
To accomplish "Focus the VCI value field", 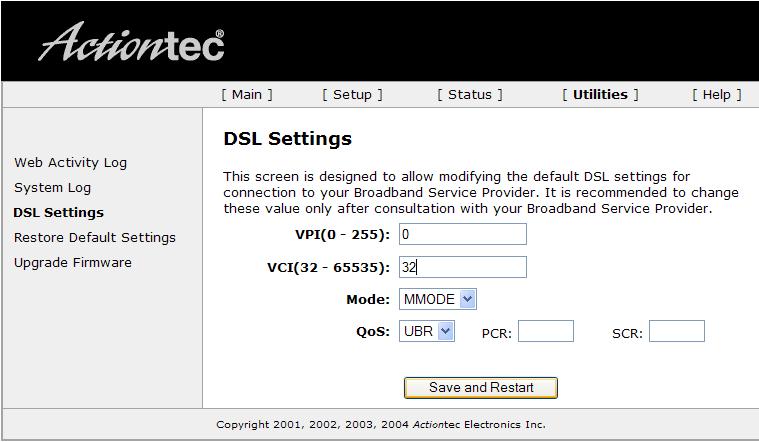I will coord(463,267).
